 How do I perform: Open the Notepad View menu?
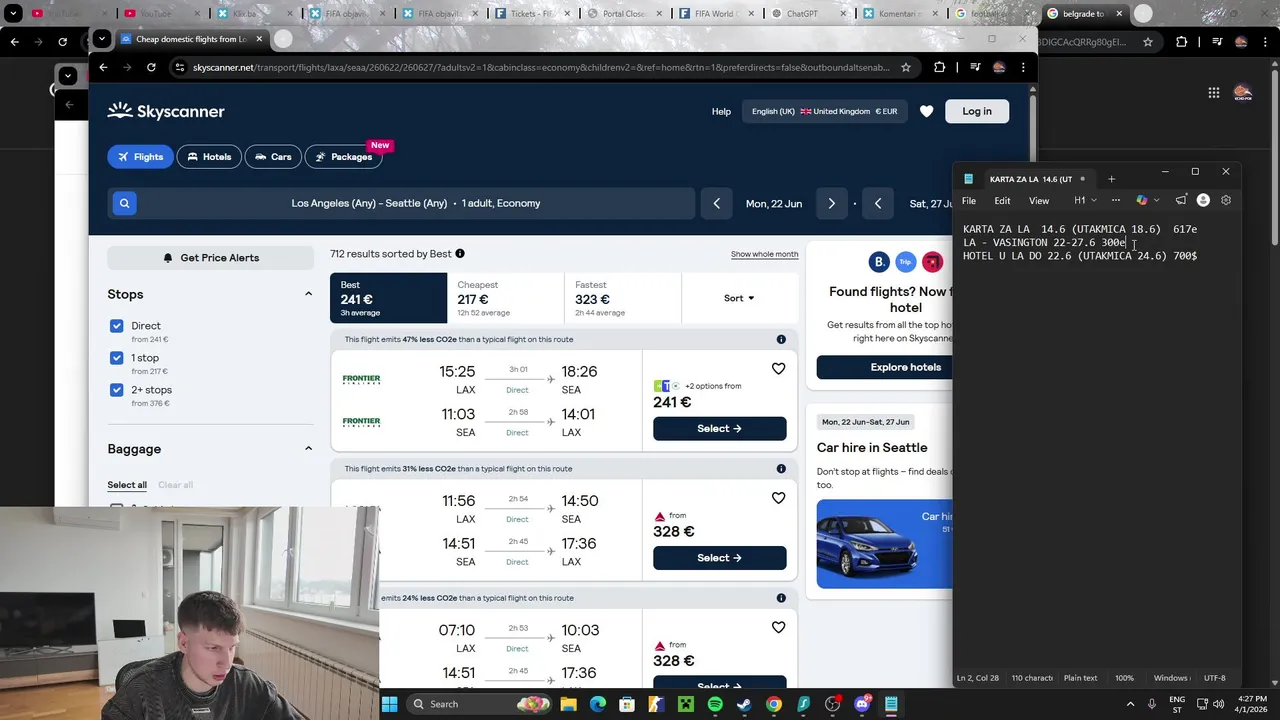(x=1039, y=201)
